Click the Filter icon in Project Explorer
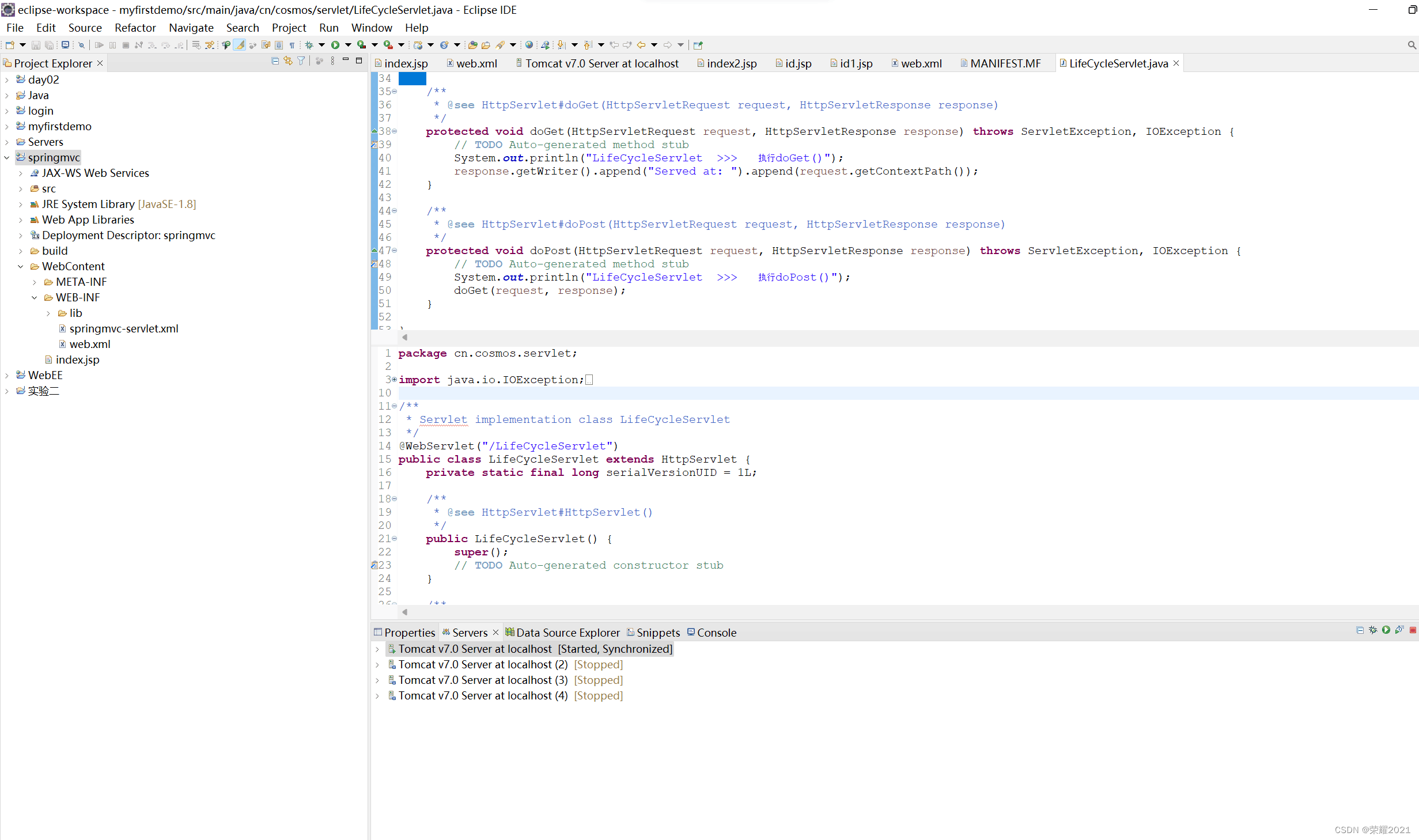 301,61
